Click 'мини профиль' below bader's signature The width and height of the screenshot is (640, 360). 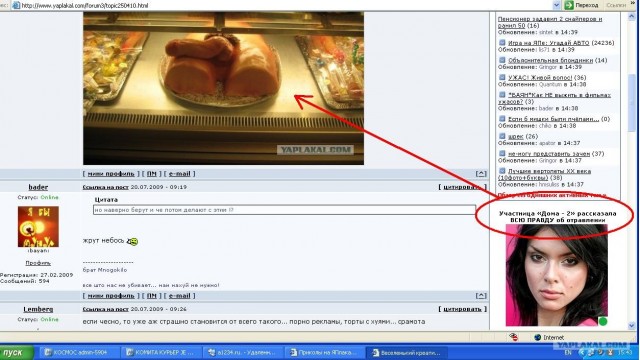111,296
